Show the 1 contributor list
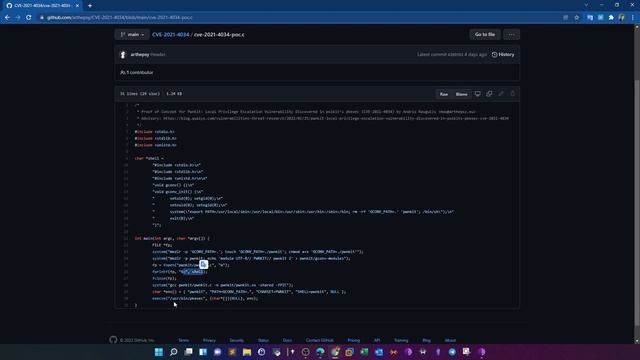Viewport: 640px width, 360px height. (137, 72)
